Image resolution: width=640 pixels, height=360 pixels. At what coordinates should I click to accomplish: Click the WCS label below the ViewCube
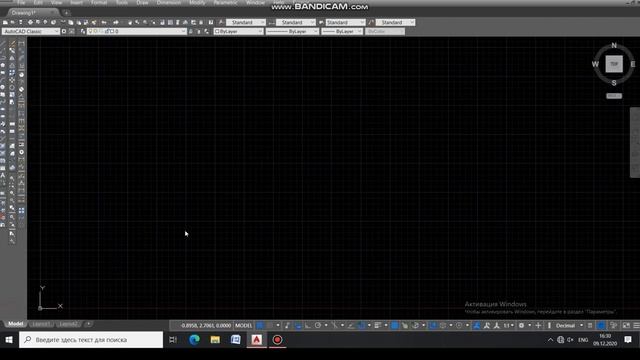pyautogui.click(x=614, y=96)
